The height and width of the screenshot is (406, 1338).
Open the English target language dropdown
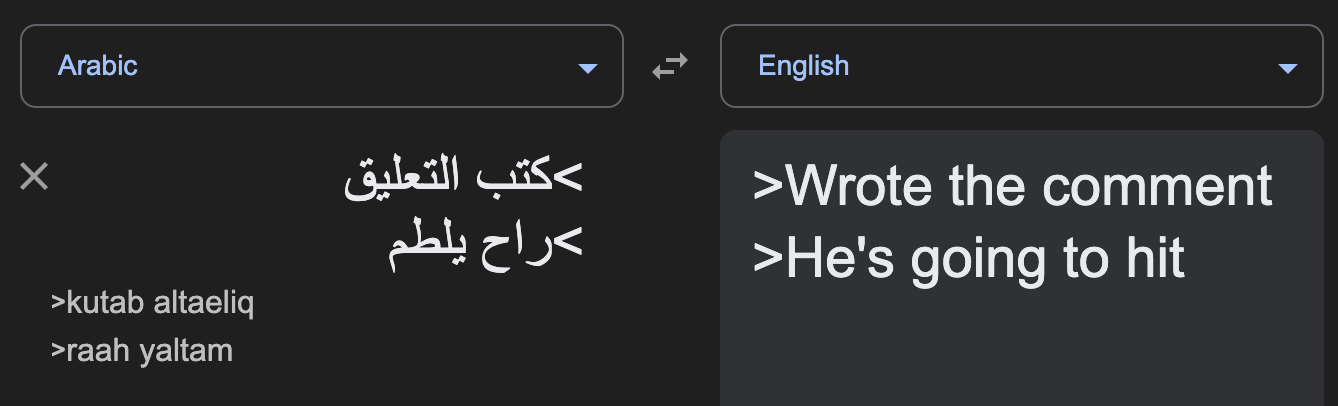[1021, 67]
